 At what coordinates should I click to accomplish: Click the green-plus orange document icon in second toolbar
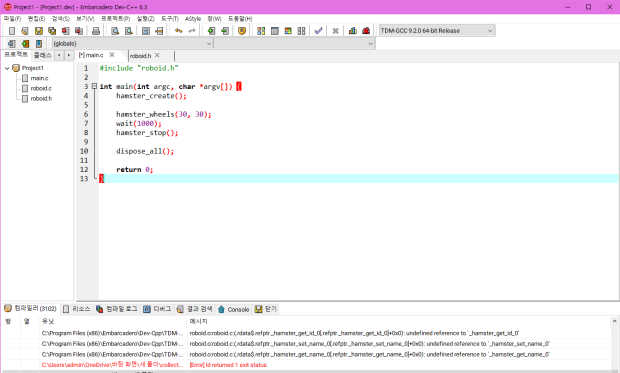[25, 44]
